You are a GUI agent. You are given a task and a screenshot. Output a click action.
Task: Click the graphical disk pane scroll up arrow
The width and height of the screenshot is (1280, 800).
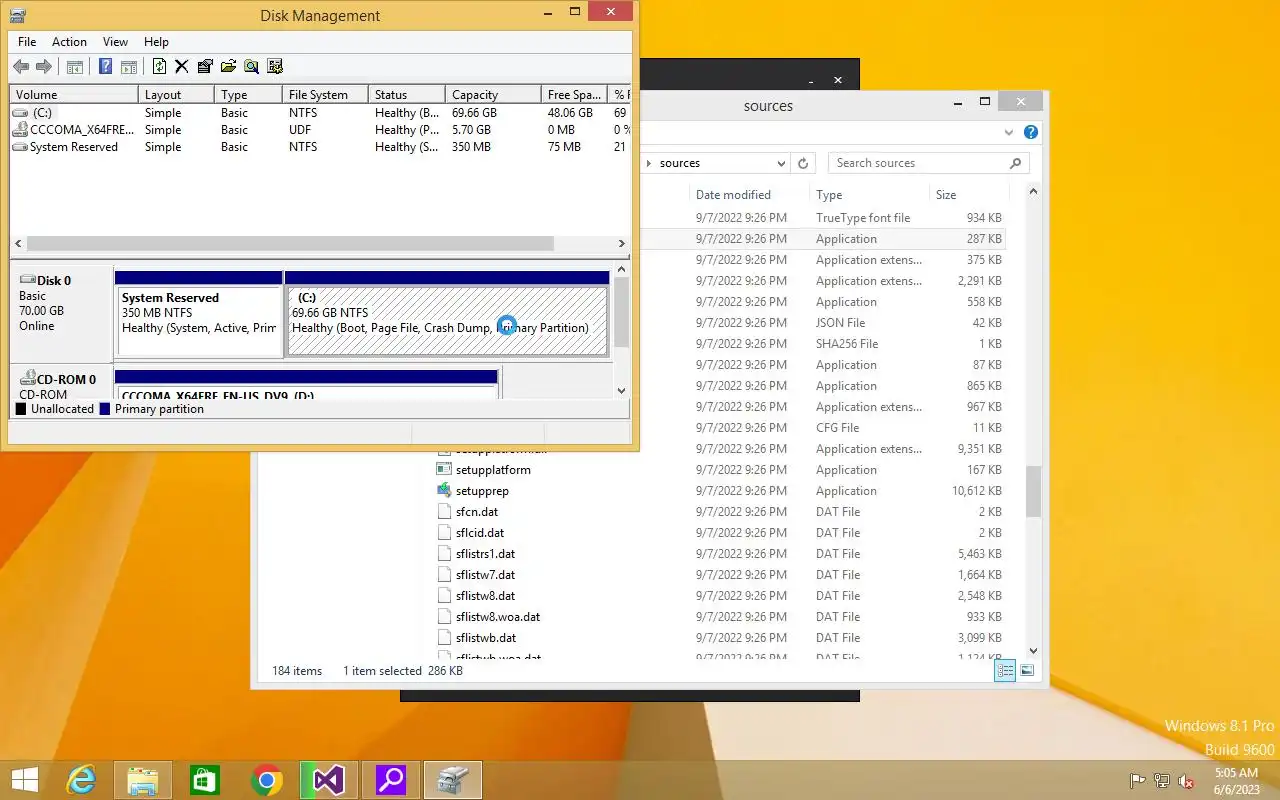(x=621, y=269)
